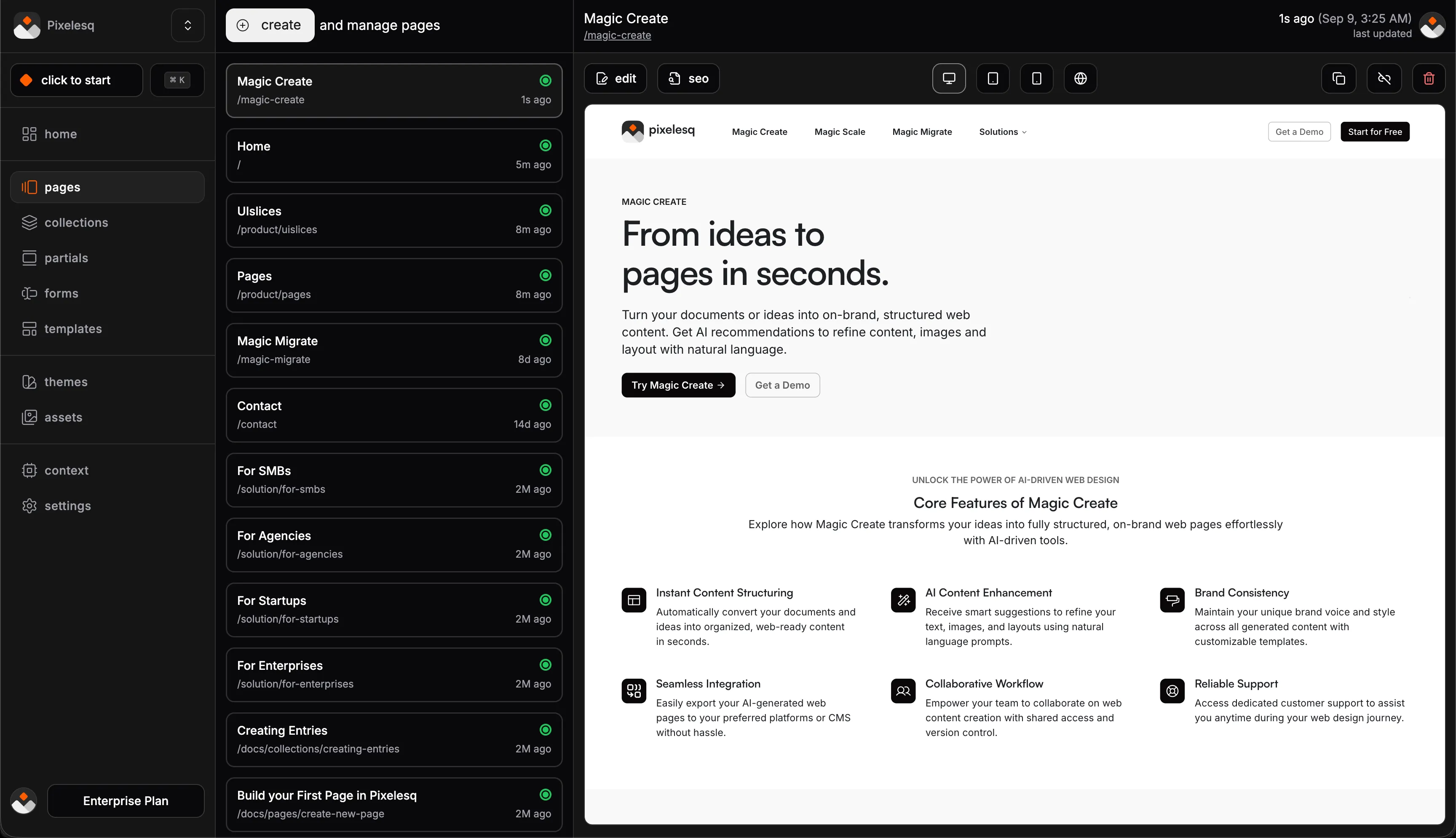Click Start for Free button
The image size is (1456, 838).
[x=1374, y=132]
